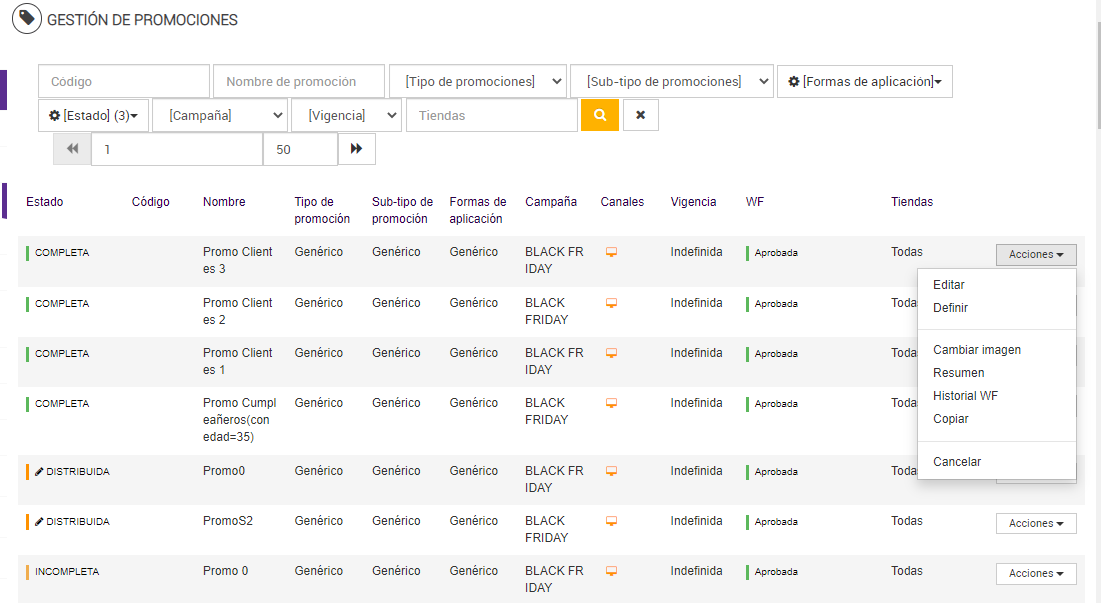
Task: Open Acciones button for PromoS2 row
Action: [1035, 523]
